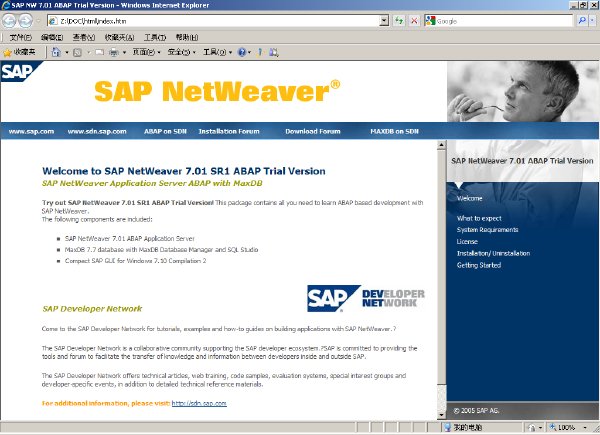Viewport: 600px width, 435px height.
Task: Open the 安全(S) command bar menu
Action: point(181,52)
